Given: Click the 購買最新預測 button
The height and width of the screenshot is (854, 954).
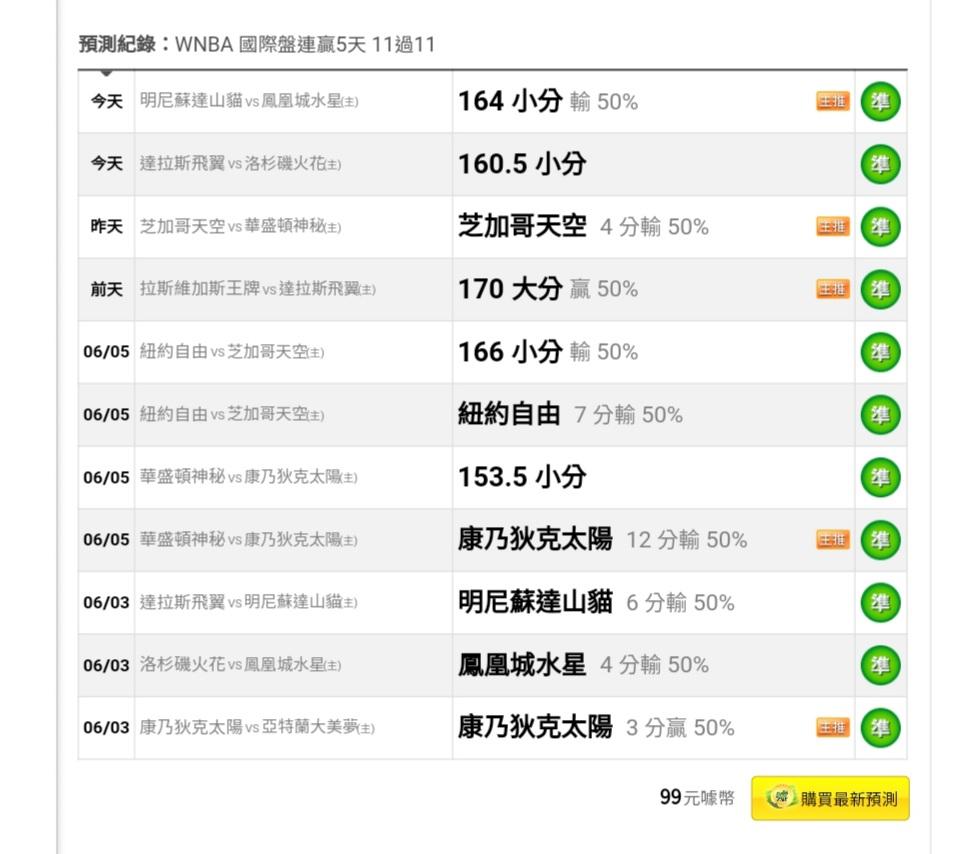Looking at the screenshot, I should coord(830,798).
